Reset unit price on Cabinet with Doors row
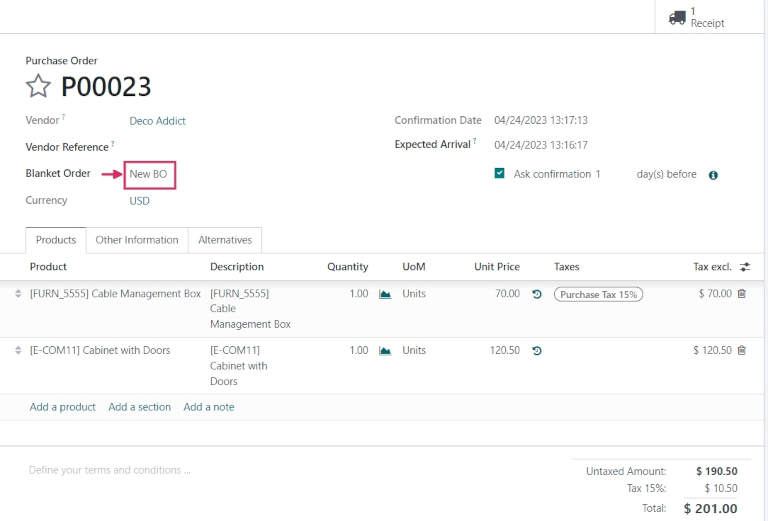768x521 pixels. pyautogui.click(x=537, y=351)
